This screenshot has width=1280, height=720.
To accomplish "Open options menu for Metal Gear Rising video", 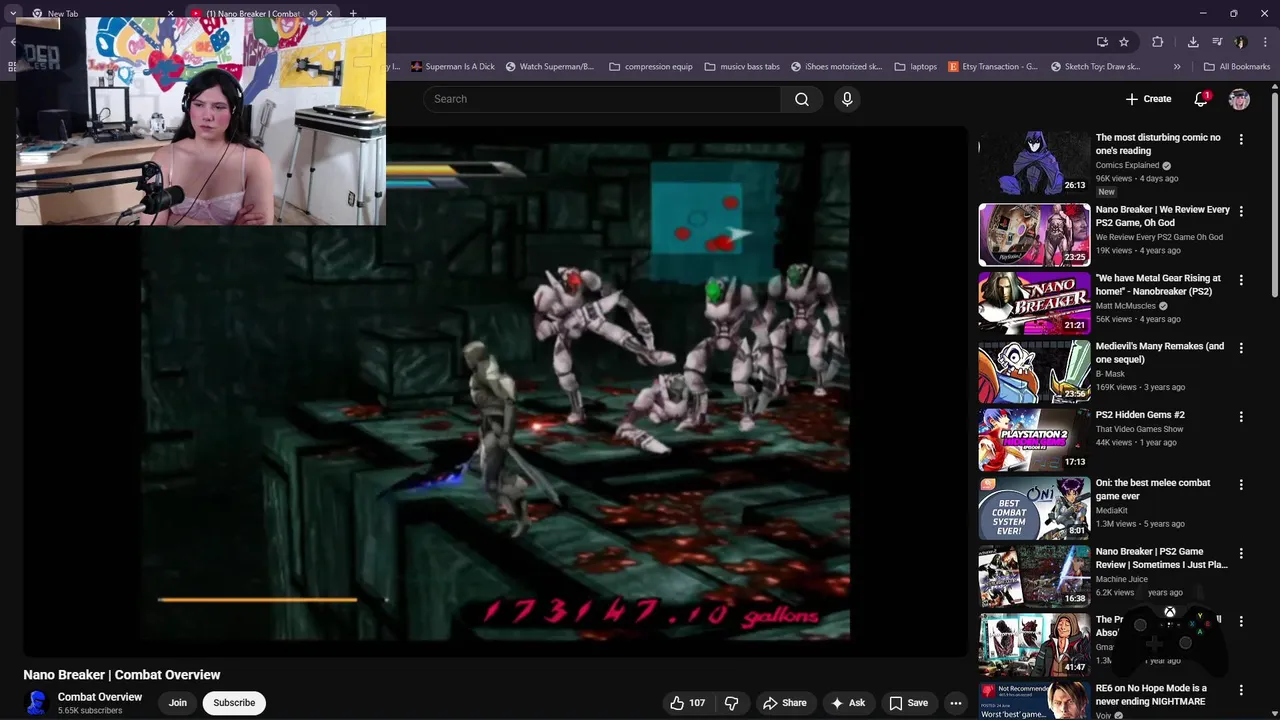I will click(x=1241, y=280).
